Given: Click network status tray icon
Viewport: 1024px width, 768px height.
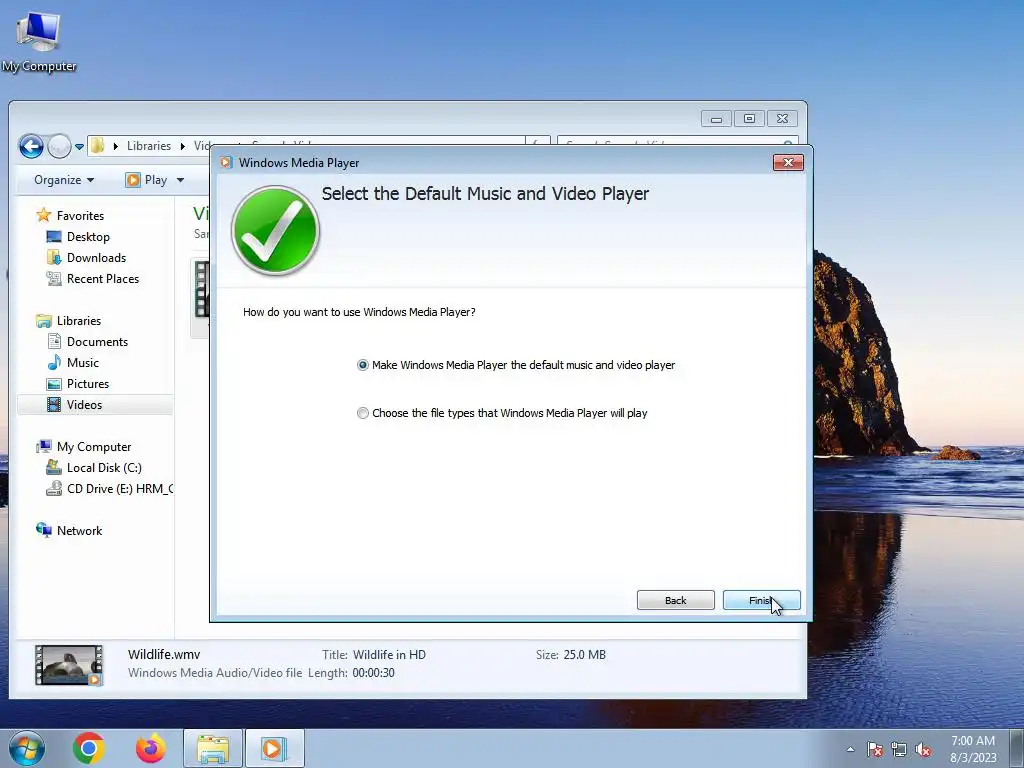Looking at the screenshot, I should (899, 750).
